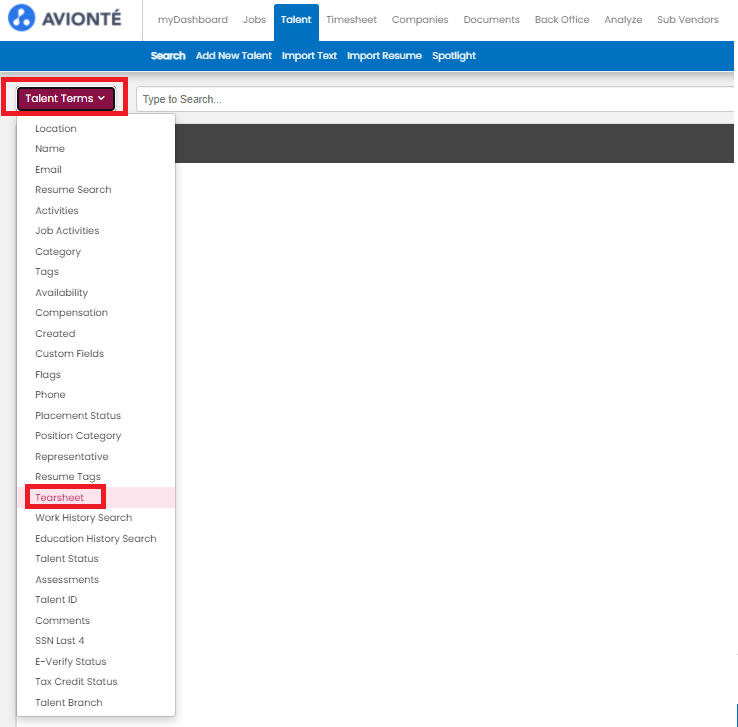Open the Spotlight link
Image resolution: width=738 pixels, height=727 pixels.
point(454,56)
